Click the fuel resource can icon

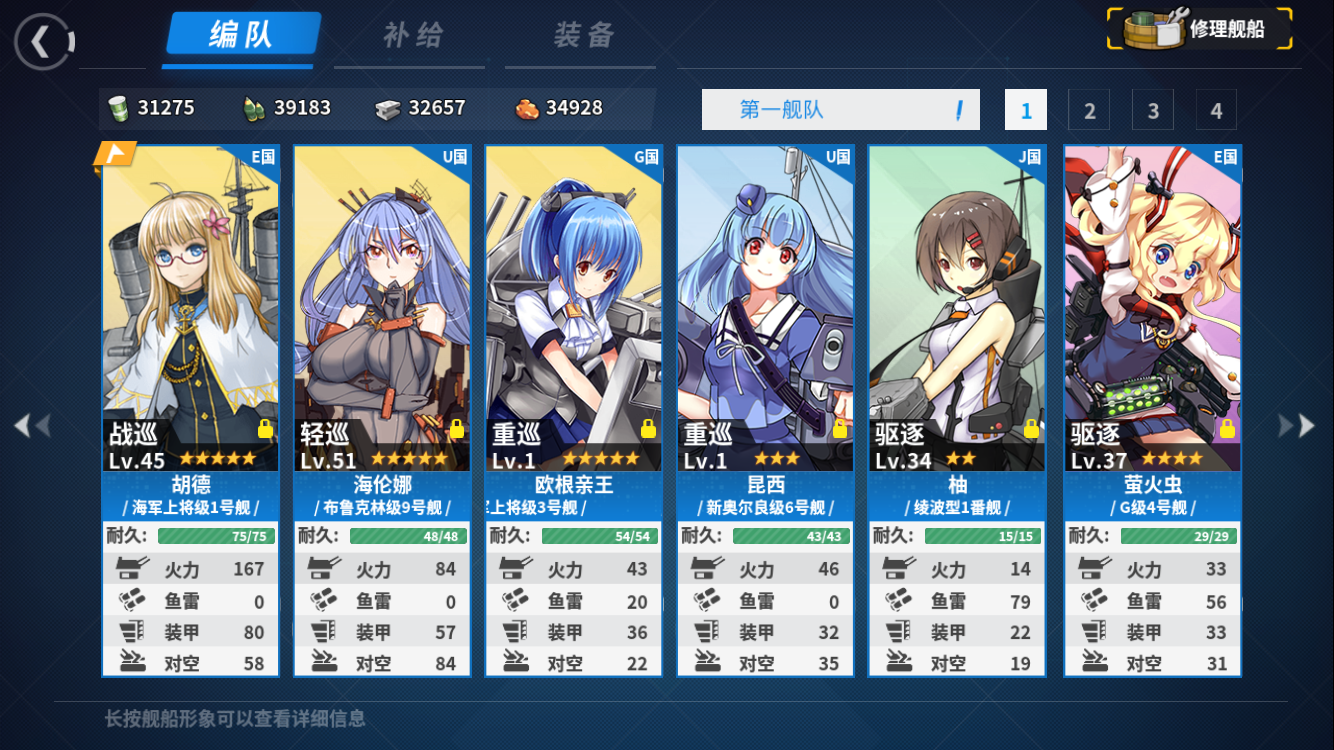click(118, 108)
